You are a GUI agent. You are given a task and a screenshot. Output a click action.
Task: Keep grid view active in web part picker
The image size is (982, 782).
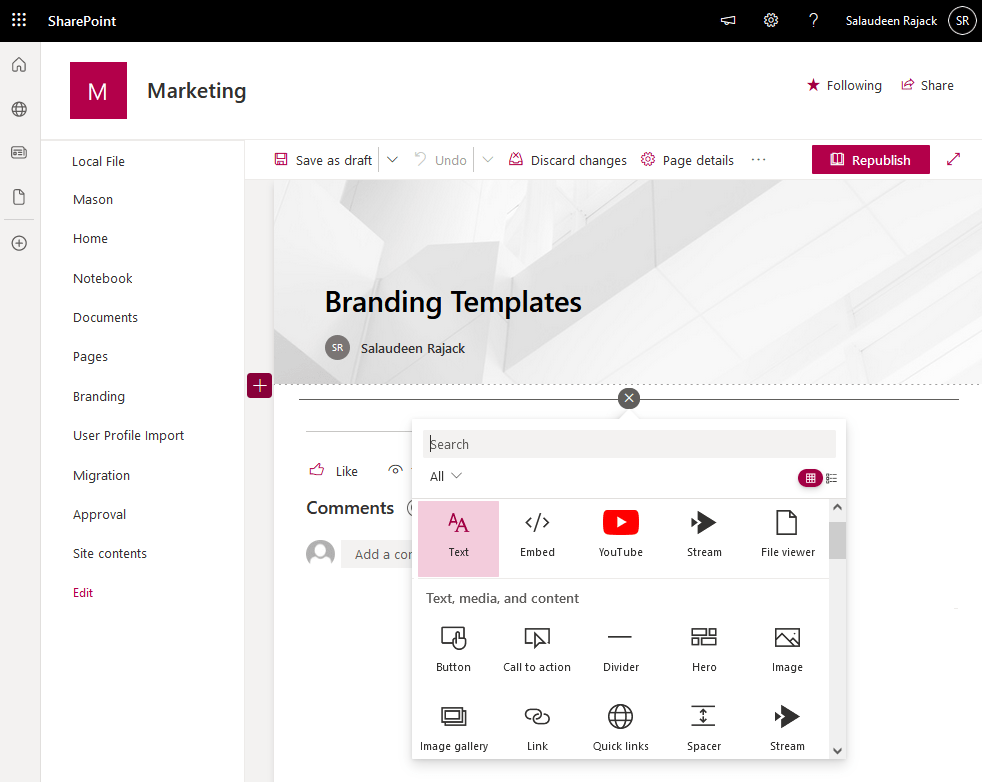click(x=810, y=478)
